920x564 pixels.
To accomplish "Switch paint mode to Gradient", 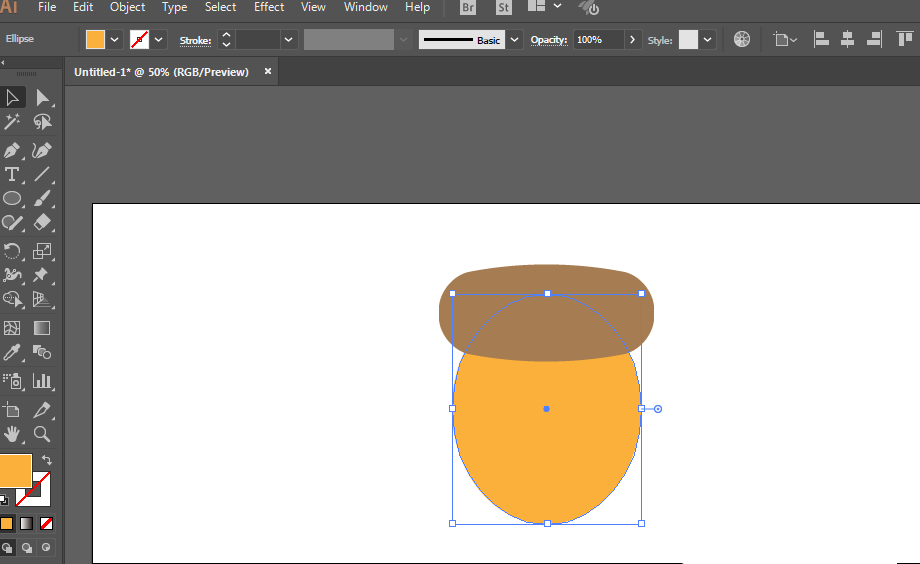I will click(26, 524).
